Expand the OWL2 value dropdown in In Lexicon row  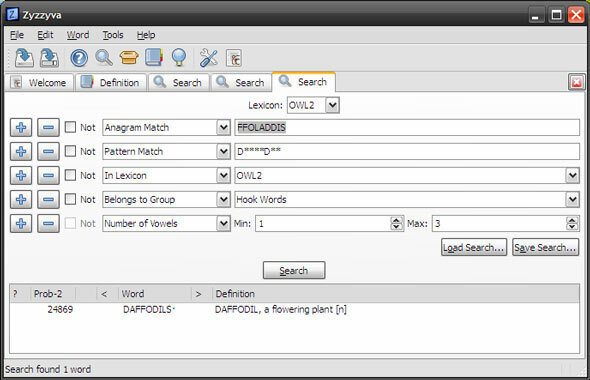pos(572,176)
